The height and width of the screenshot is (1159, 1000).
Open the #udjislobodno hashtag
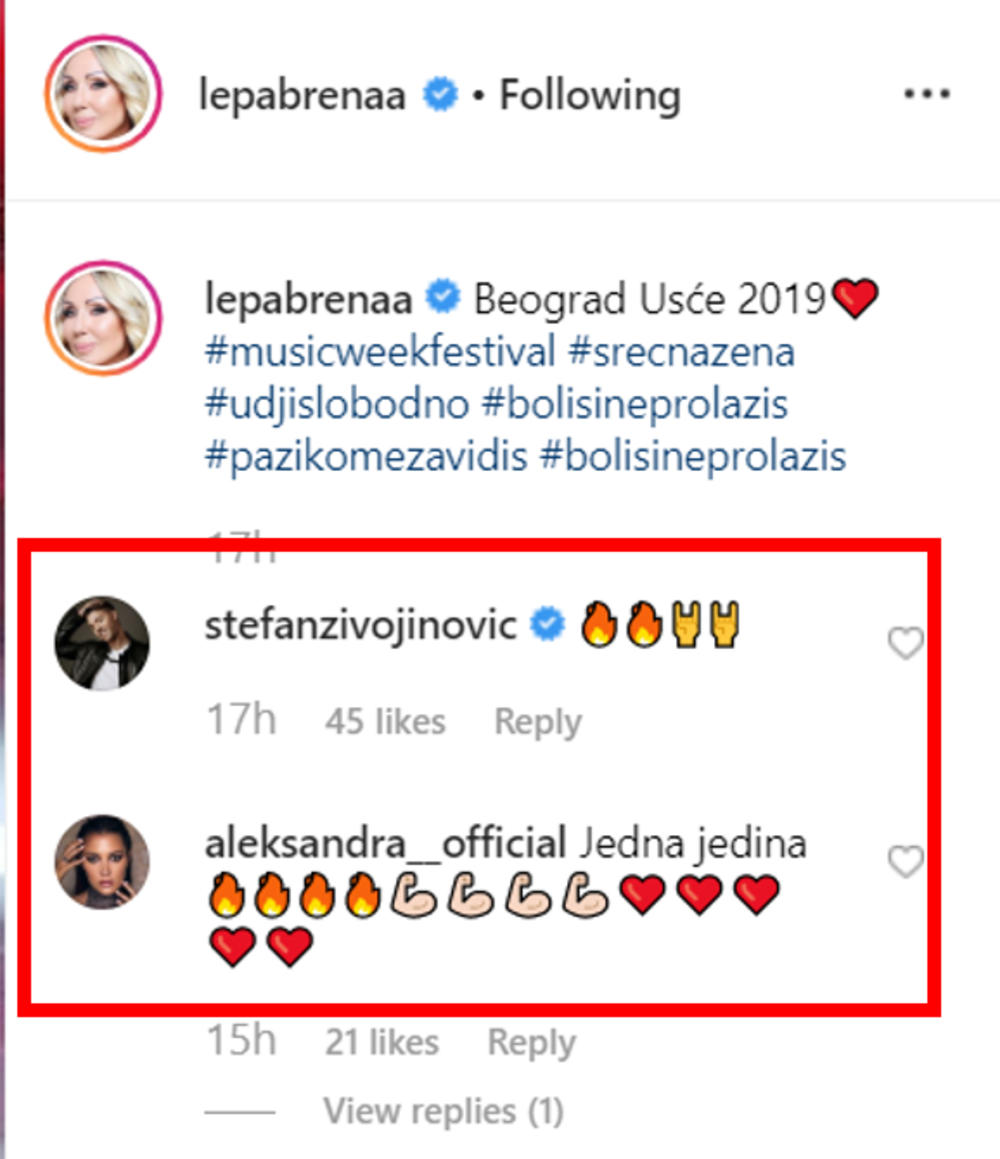coord(336,405)
